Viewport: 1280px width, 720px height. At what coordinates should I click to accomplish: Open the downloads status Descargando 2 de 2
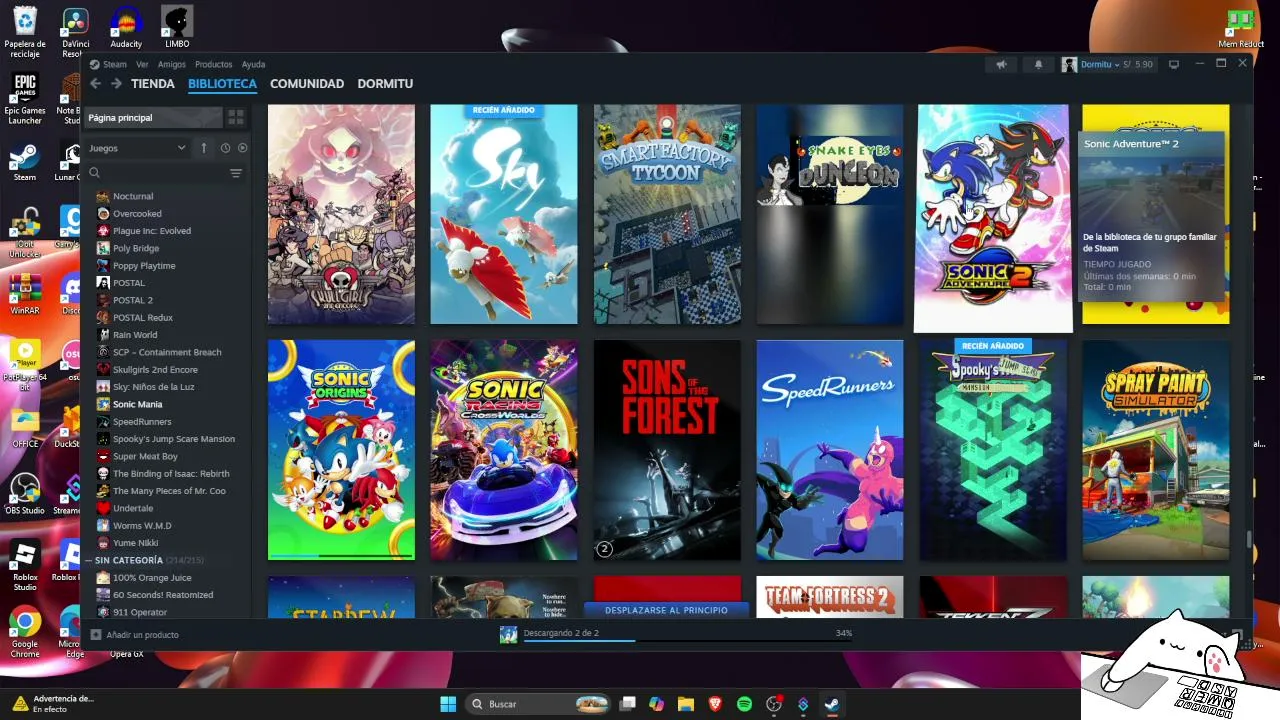[561, 633]
